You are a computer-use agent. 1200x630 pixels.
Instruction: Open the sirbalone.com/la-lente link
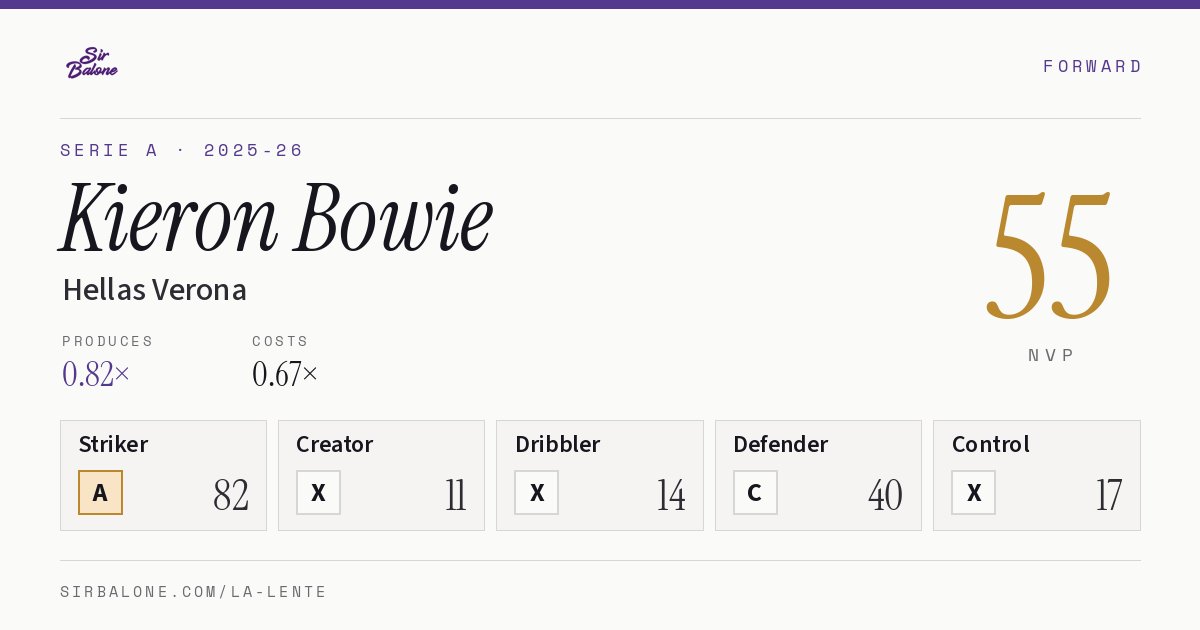coord(194,592)
